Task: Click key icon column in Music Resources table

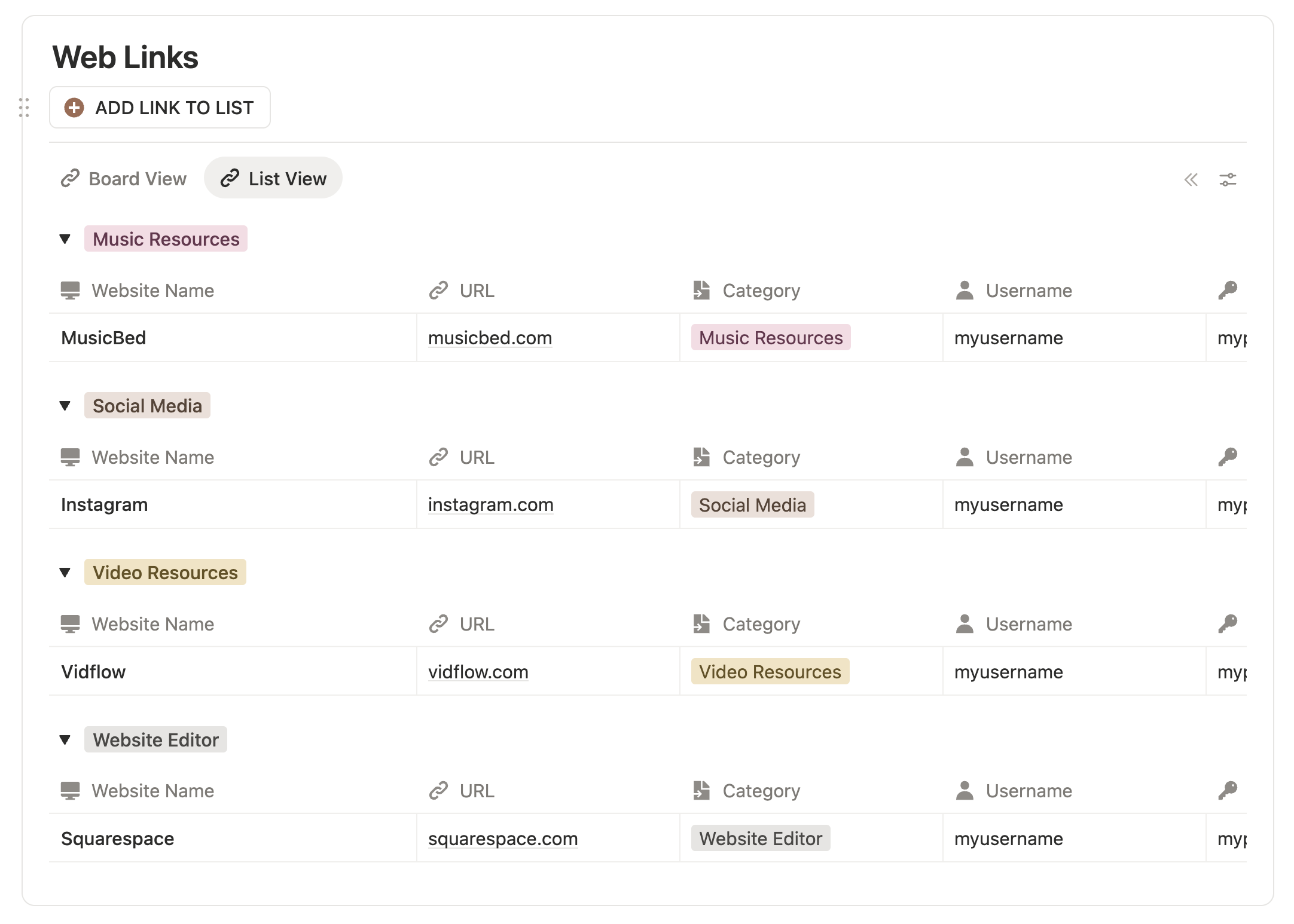Action: pos(1228,290)
